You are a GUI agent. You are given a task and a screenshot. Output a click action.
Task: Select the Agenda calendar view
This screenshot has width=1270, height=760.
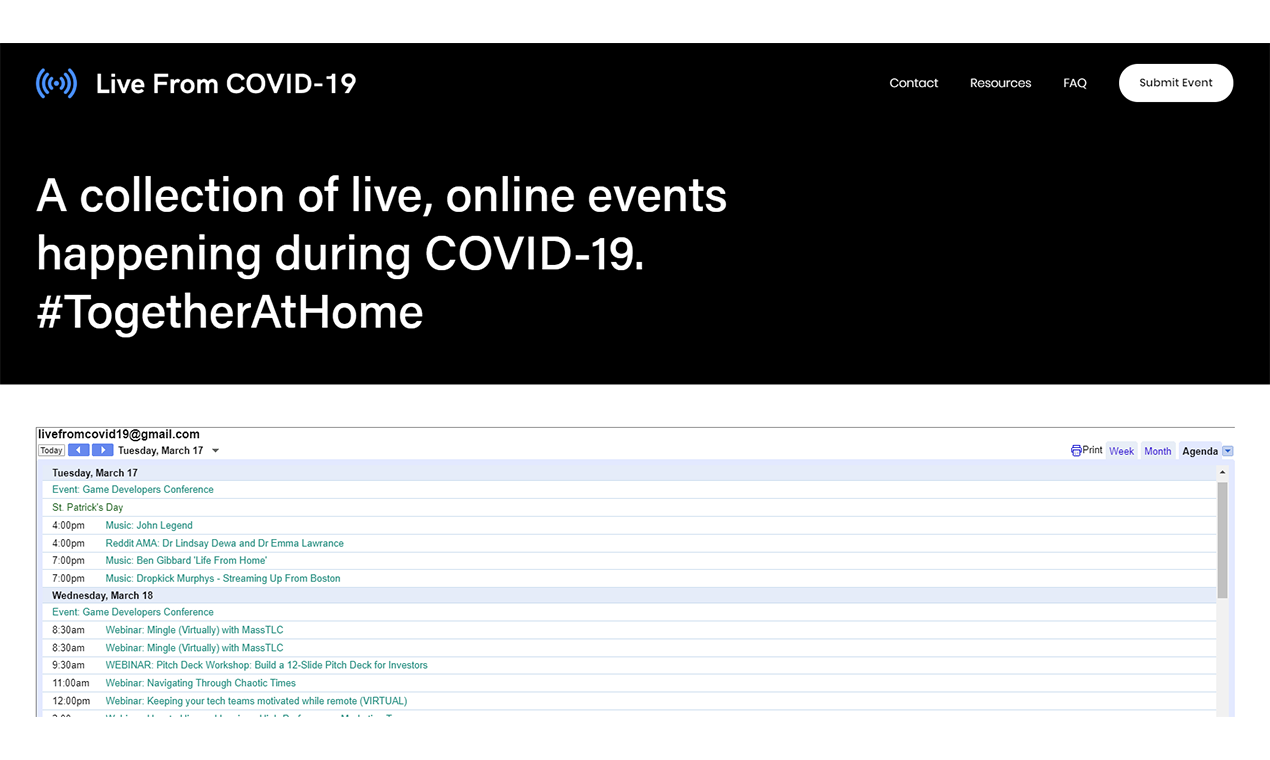[x=1197, y=450]
